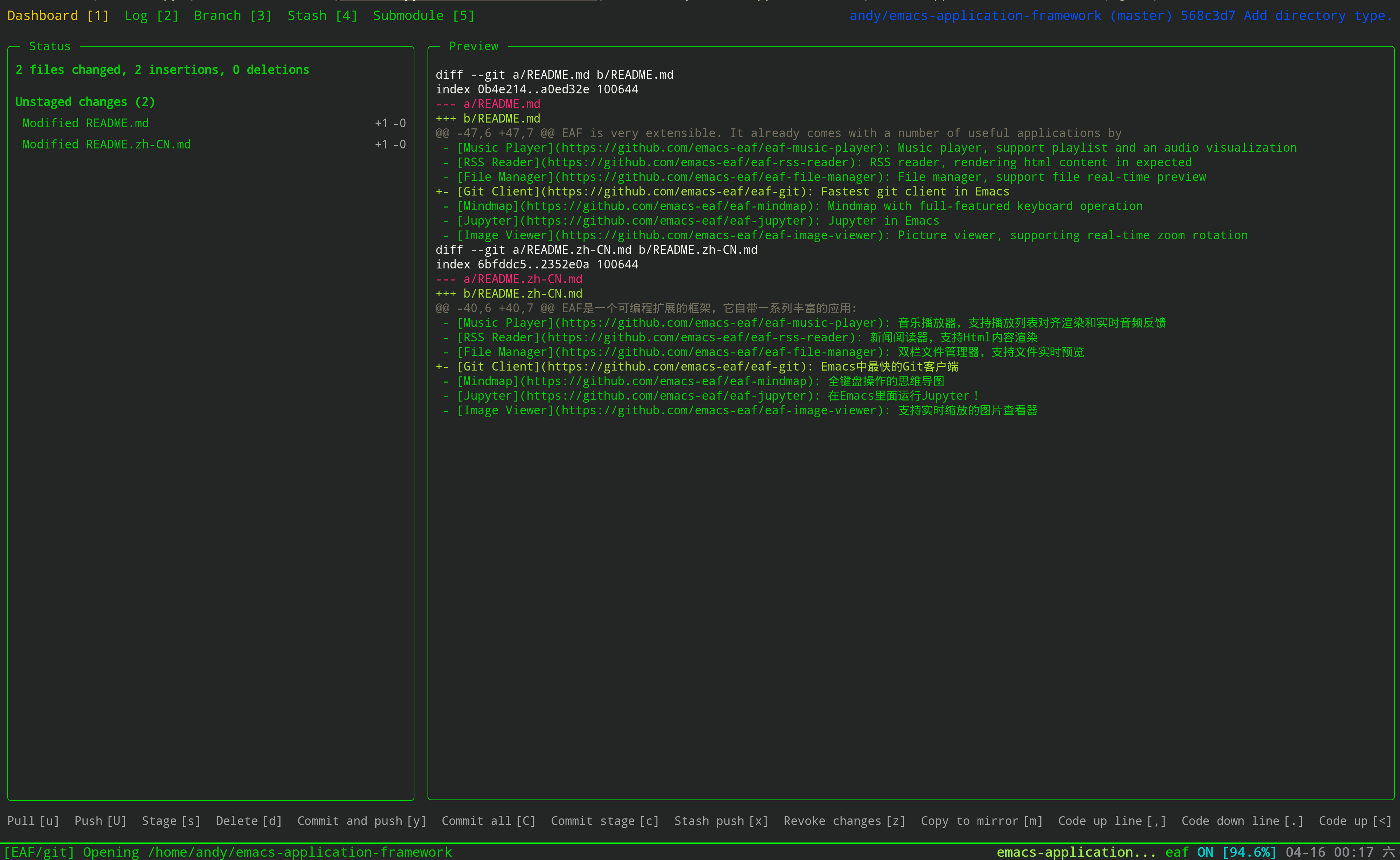This screenshot has height=860, width=1400.
Task: Click Commit all [C] command
Action: click(x=488, y=821)
